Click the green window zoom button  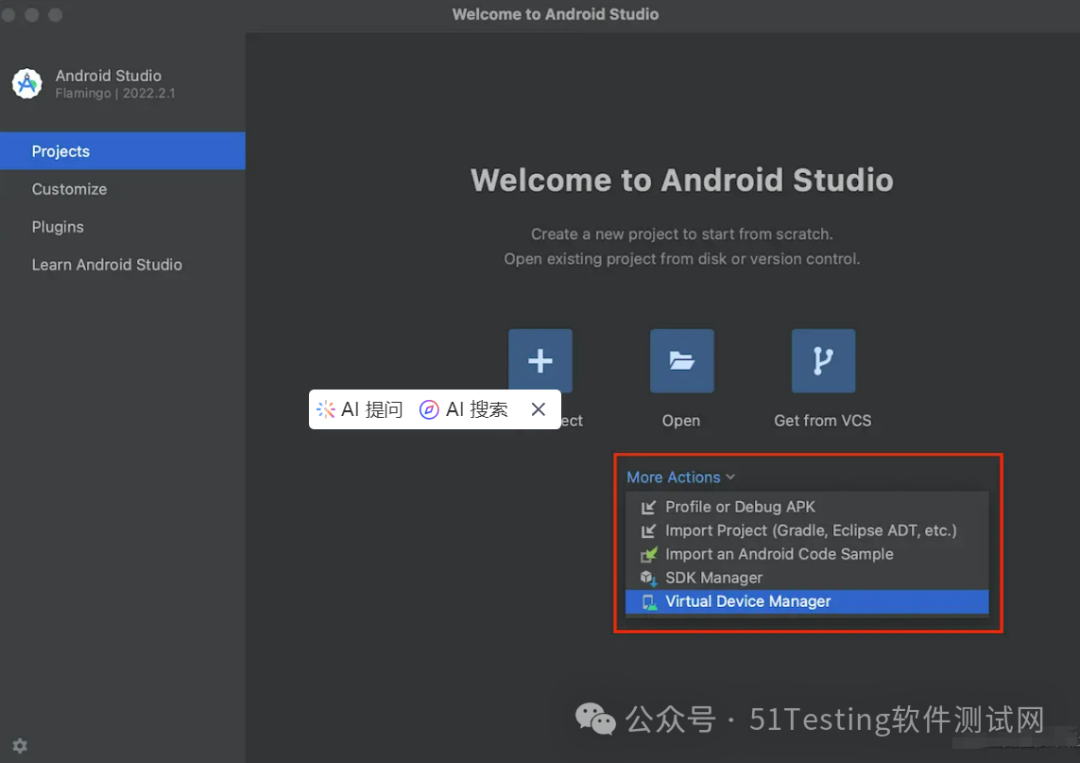point(55,14)
